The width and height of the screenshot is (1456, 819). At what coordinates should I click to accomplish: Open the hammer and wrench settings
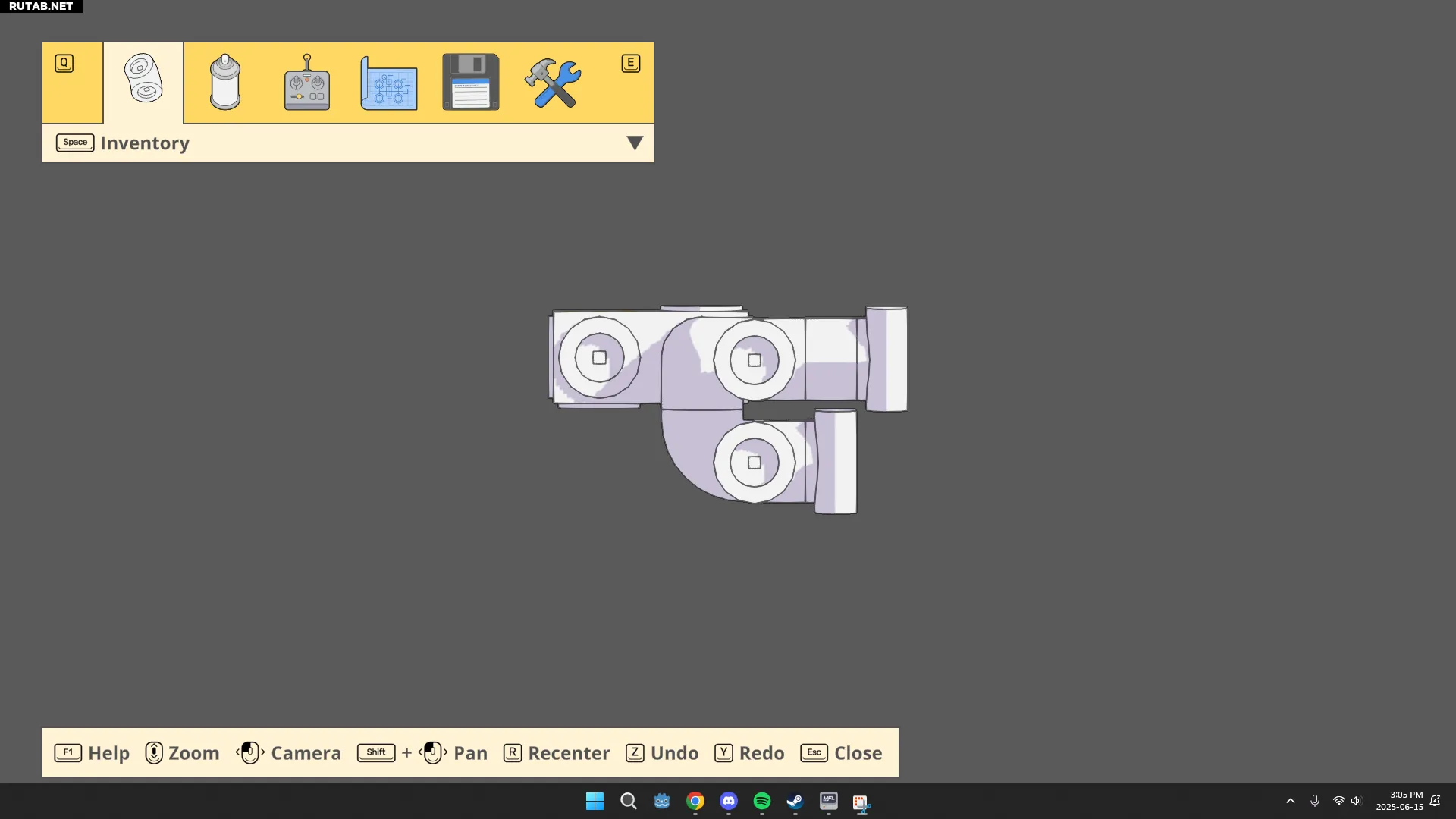click(x=553, y=83)
